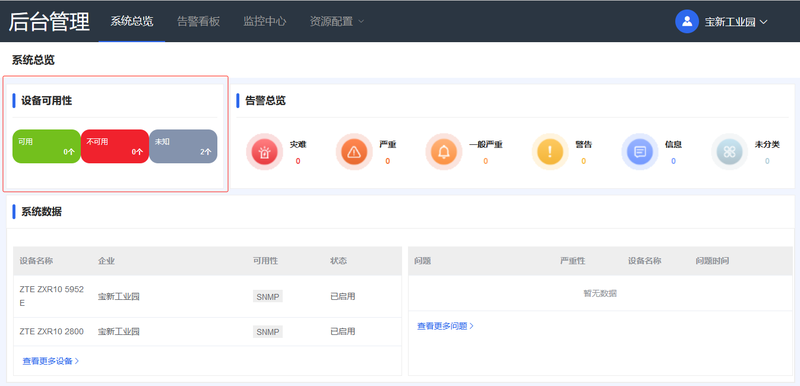The width and height of the screenshot is (800, 386).
Task: Open the 监控中心 tab
Action: [x=264, y=21]
